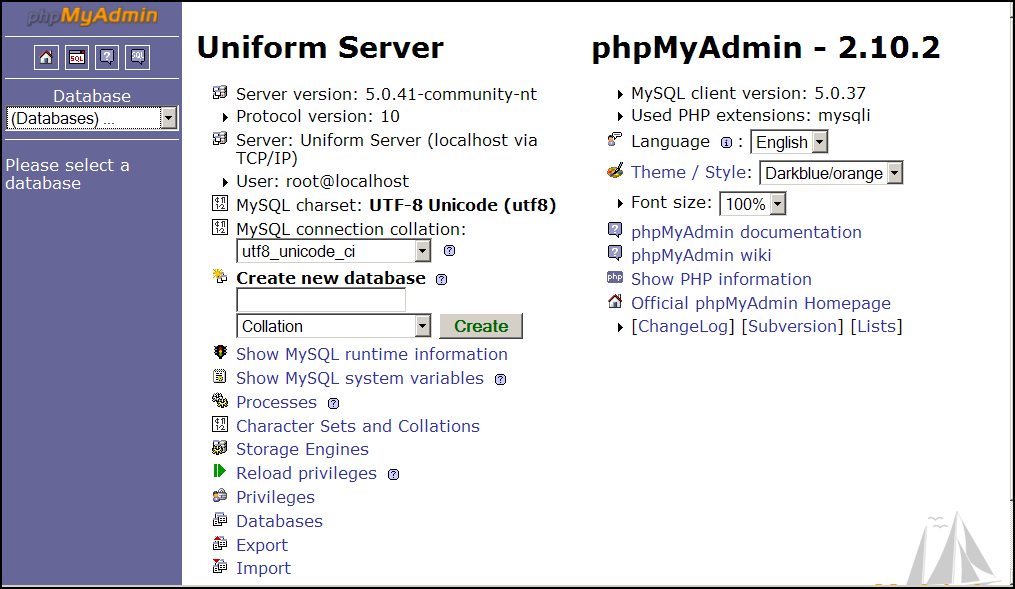Click the 'User: root@localhost' text

click(322, 181)
